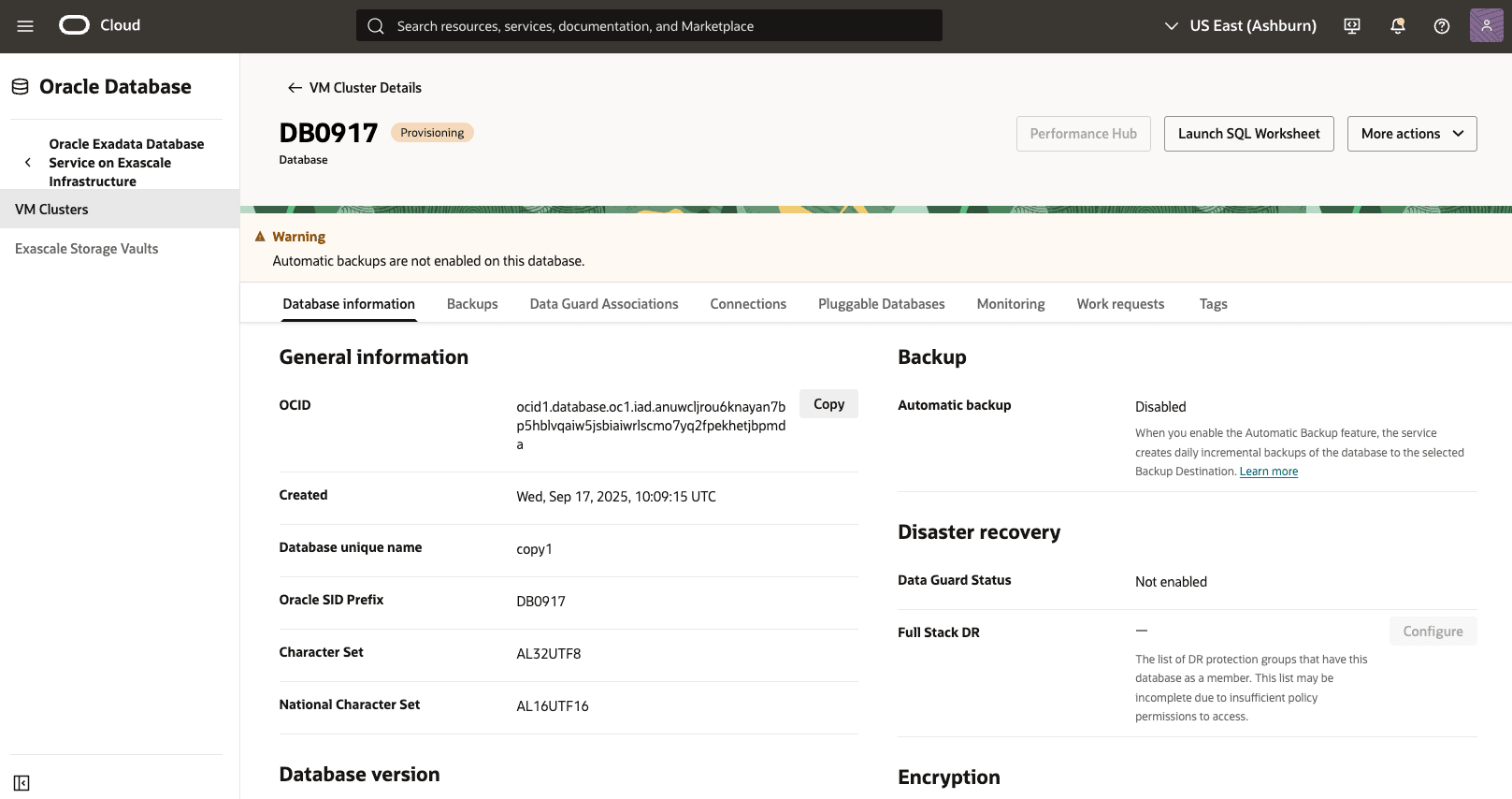Screen dimensions: 1512x799
Task: Open the Monitoring tab
Action: click(1011, 304)
